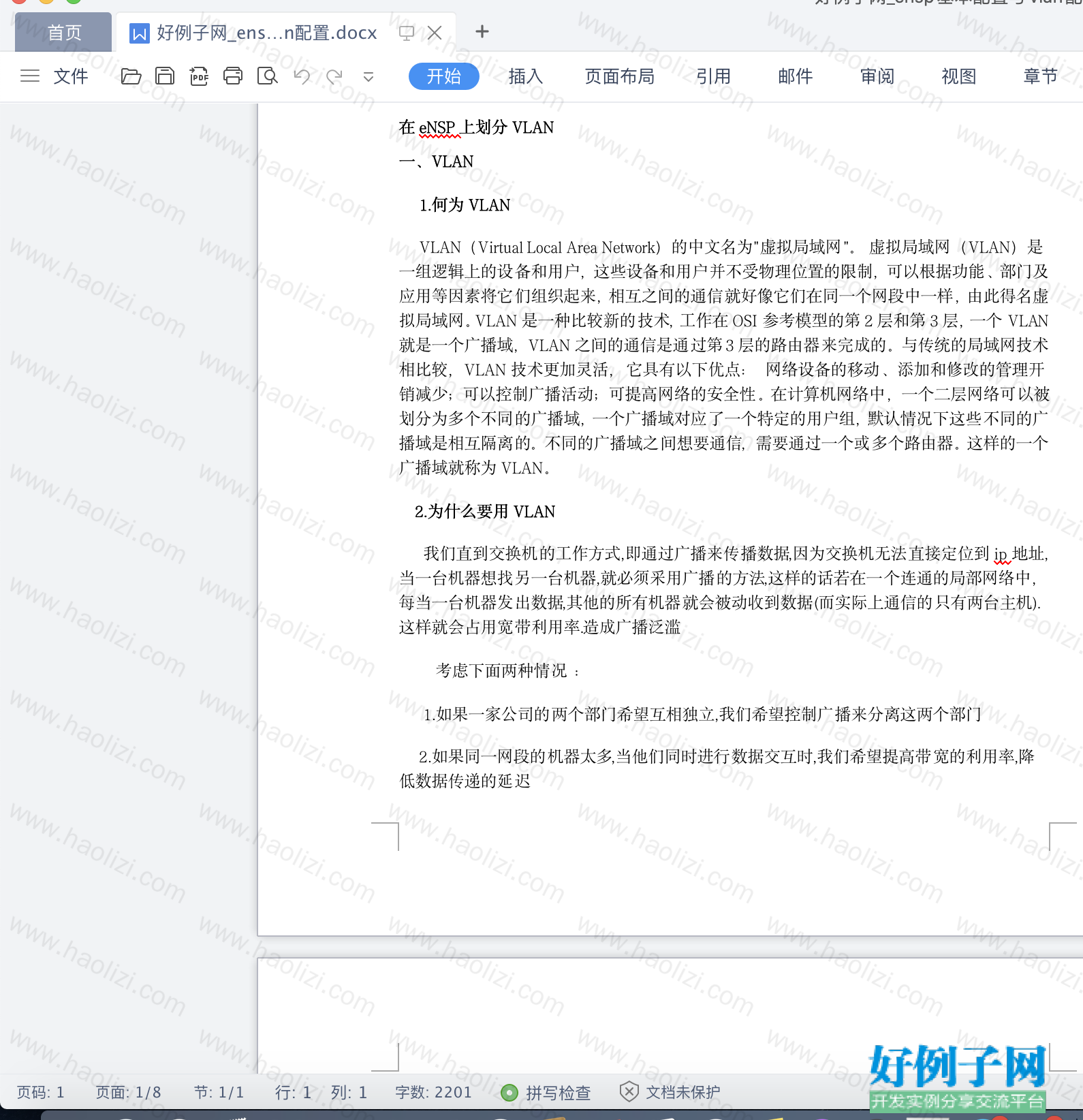Click the title 在 eNSP 上划分 VLAN
Screen dimensions: 1083x1120
tap(476, 127)
